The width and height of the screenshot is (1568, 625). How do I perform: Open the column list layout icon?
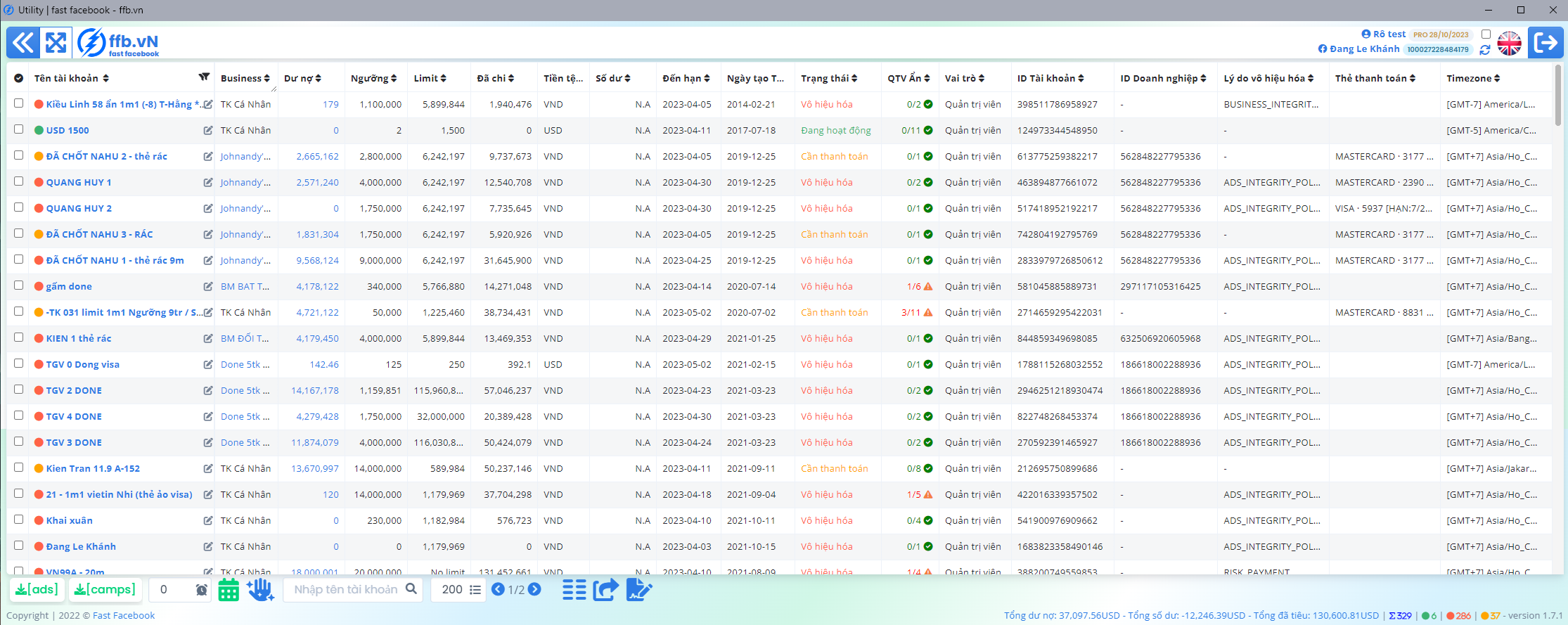click(574, 590)
